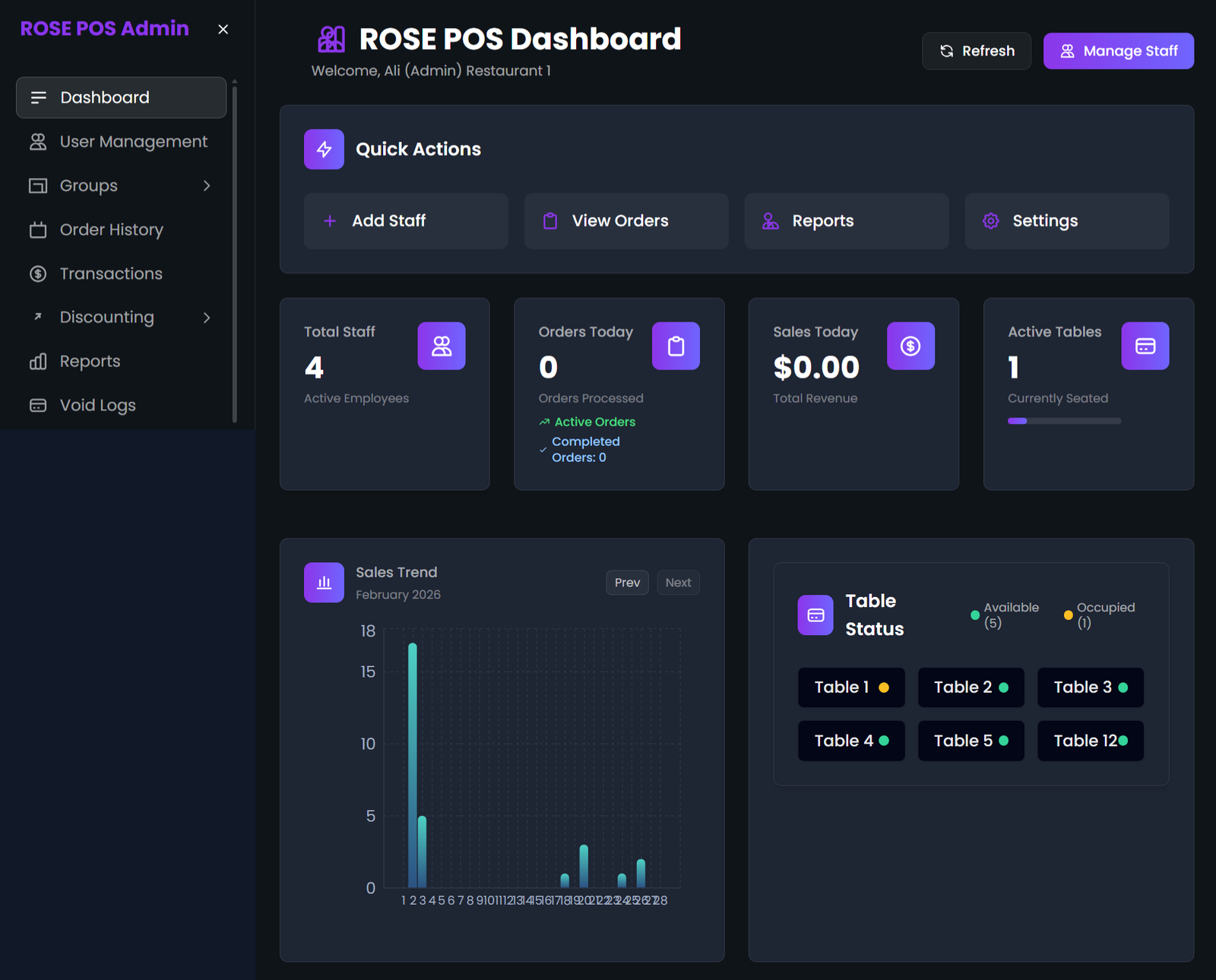Show previous month with Prev button
Image resolution: width=1216 pixels, height=980 pixels.
[627, 583]
